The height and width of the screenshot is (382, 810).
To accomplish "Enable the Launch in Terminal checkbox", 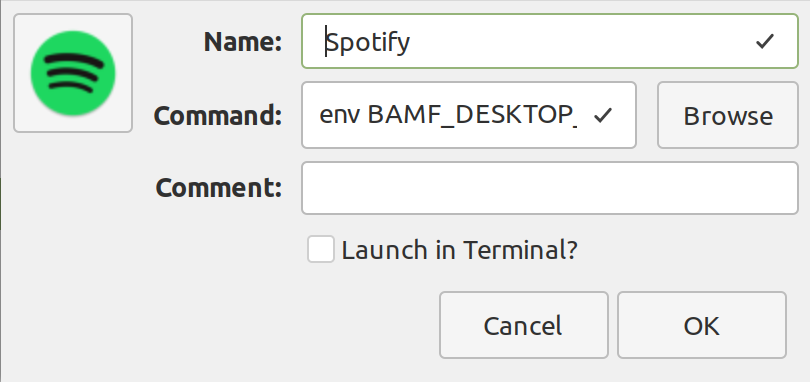I will [x=320, y=249].
